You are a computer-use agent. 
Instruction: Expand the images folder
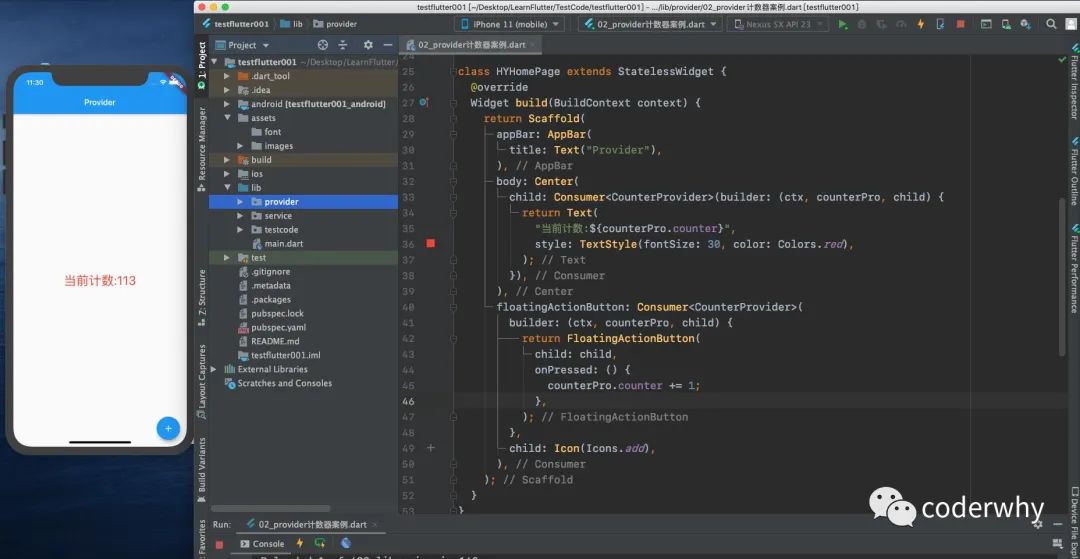[x=240, y=146]
